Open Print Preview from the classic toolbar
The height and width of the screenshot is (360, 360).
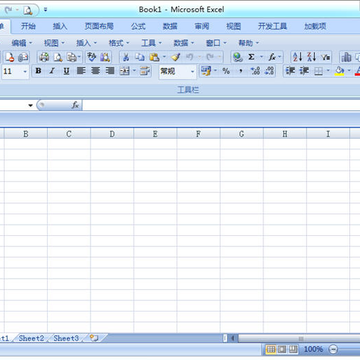tap(58, 57)
